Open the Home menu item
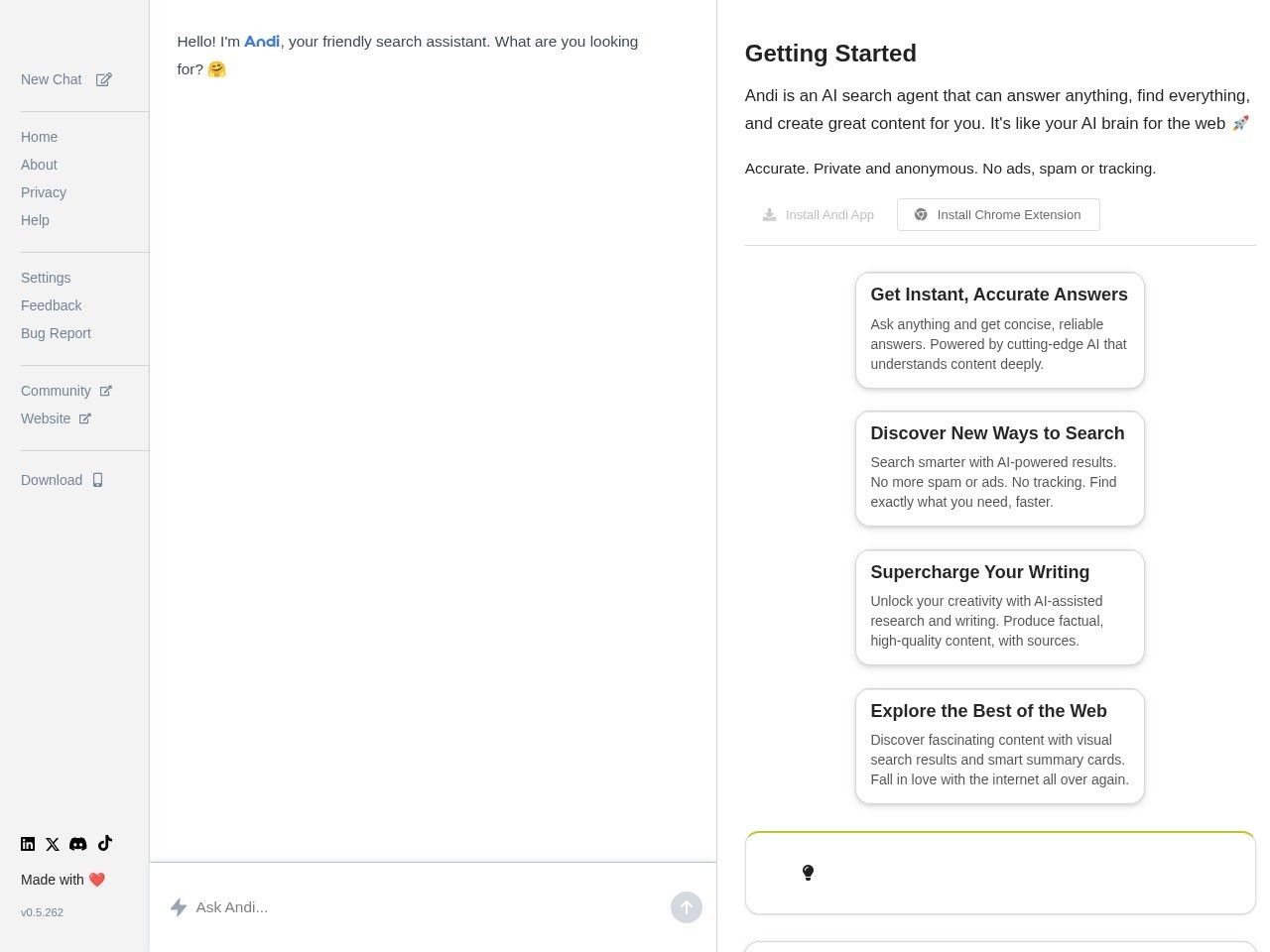 click(x=40, y=137)
